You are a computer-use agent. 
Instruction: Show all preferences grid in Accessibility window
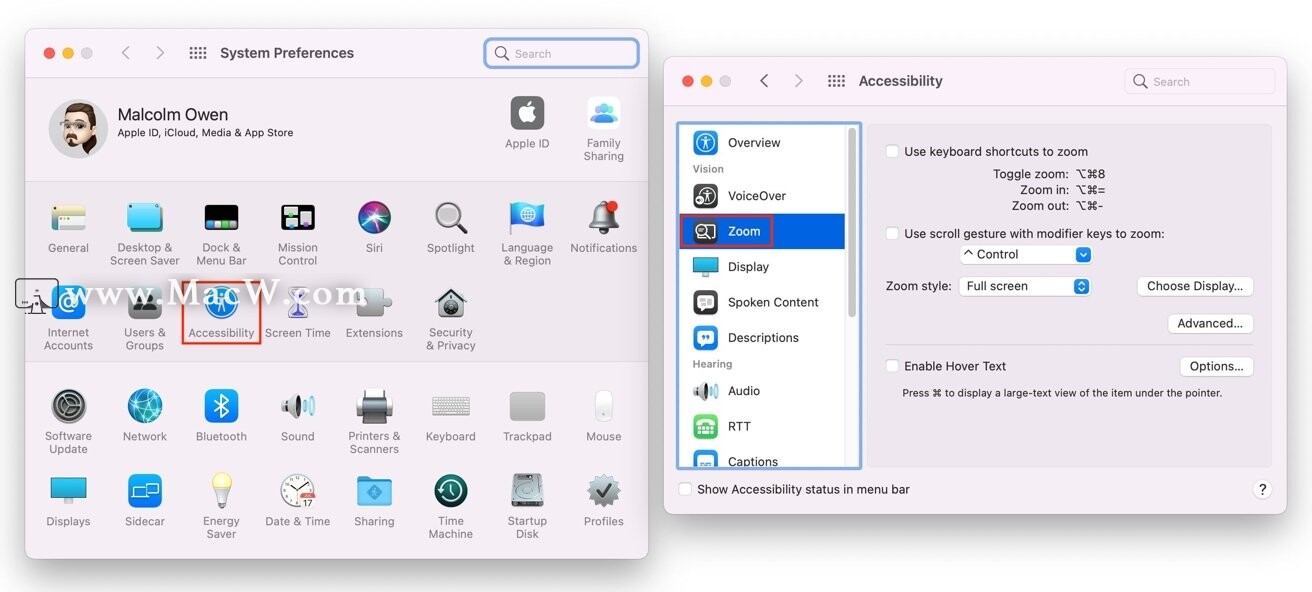pyautogui.click(x=837, y=81)
